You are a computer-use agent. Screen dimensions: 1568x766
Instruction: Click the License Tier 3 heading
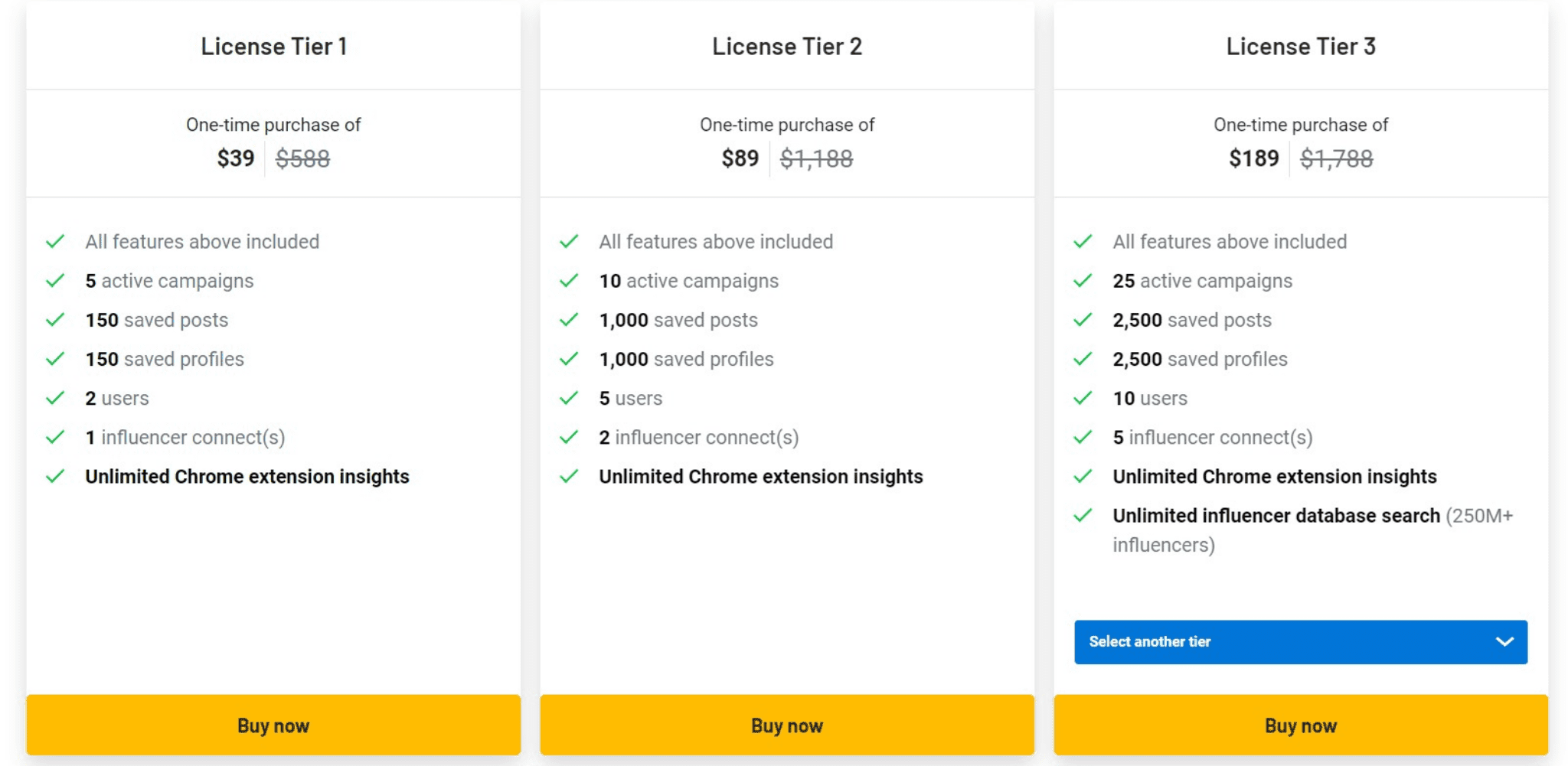[1301, 47]
